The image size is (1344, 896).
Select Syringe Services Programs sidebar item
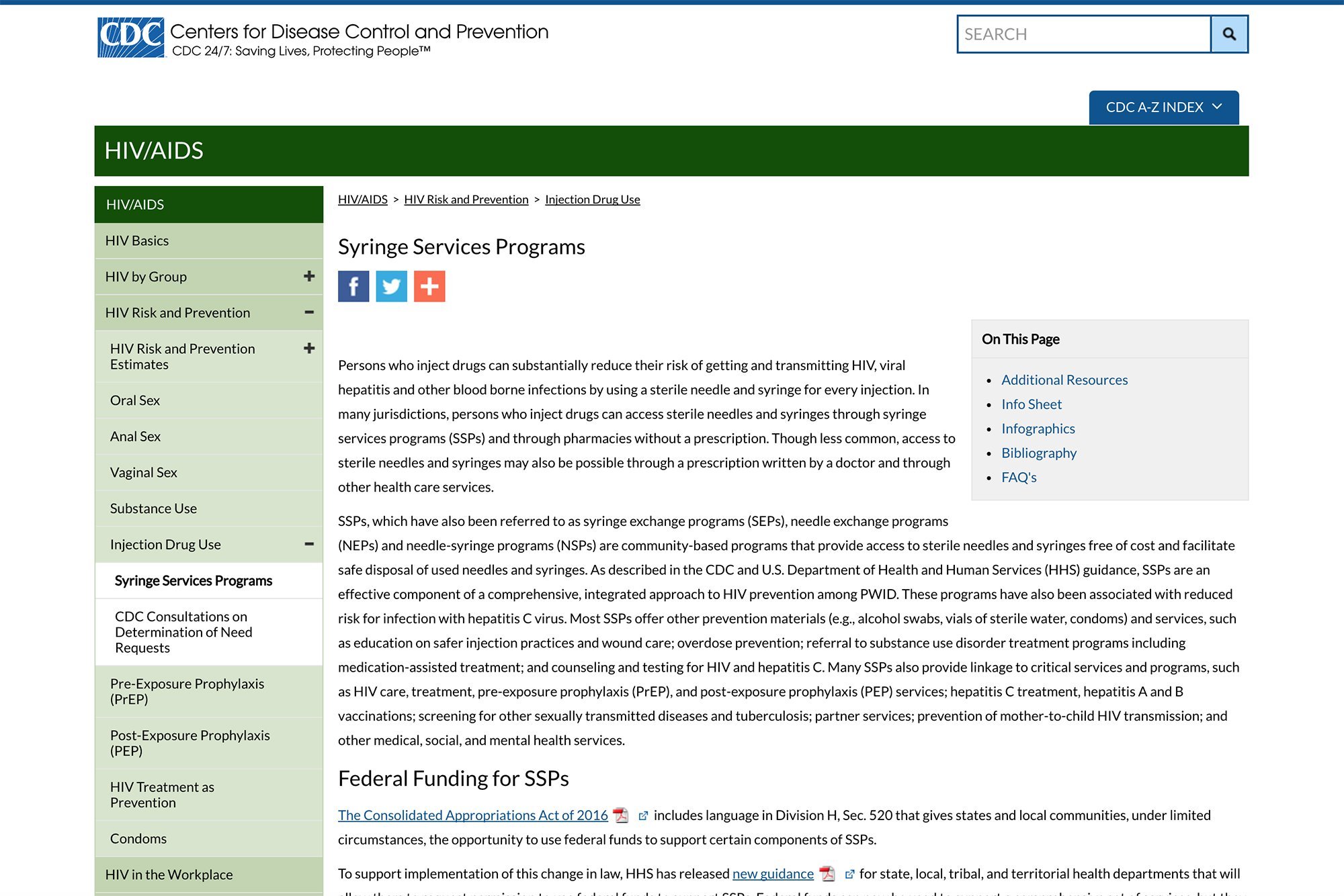pos(209,581)
